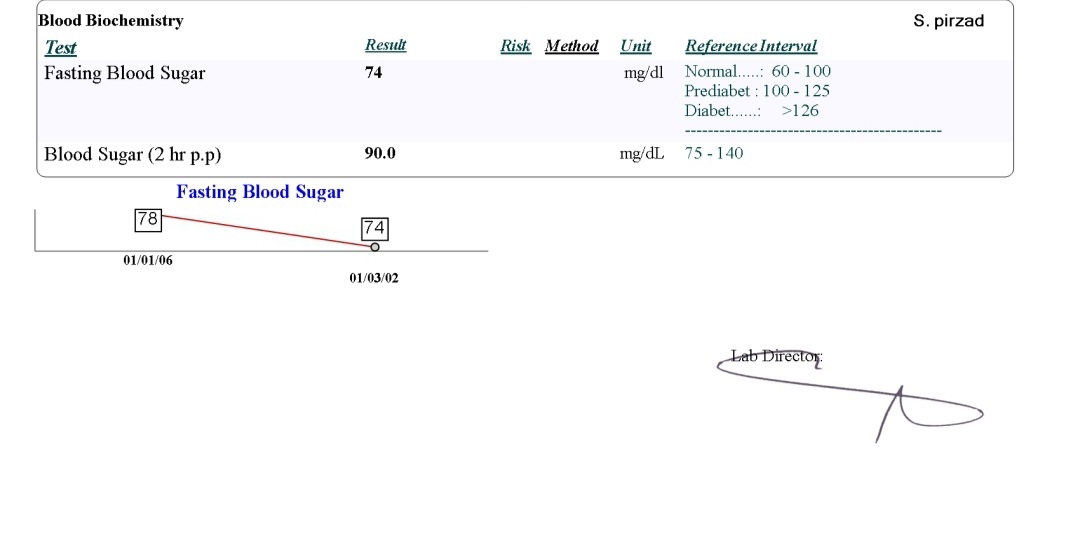Click the Method column header
This screenshot has width=1080, height=533.
[572, 46]
